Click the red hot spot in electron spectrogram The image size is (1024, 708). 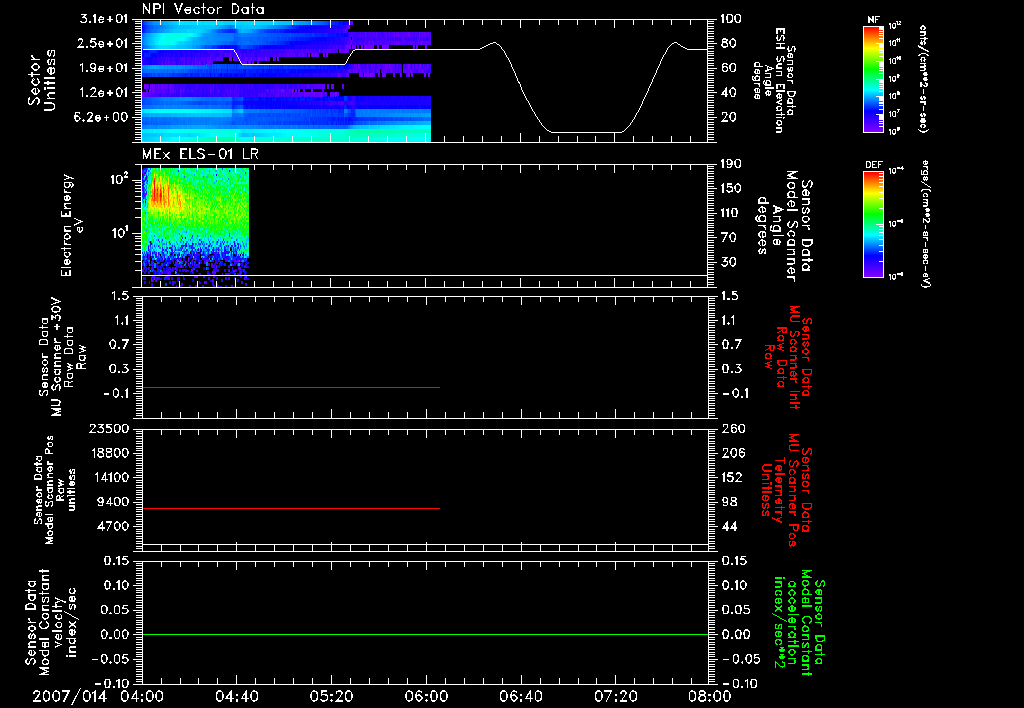pyautogui.click(x=159, y=195)
